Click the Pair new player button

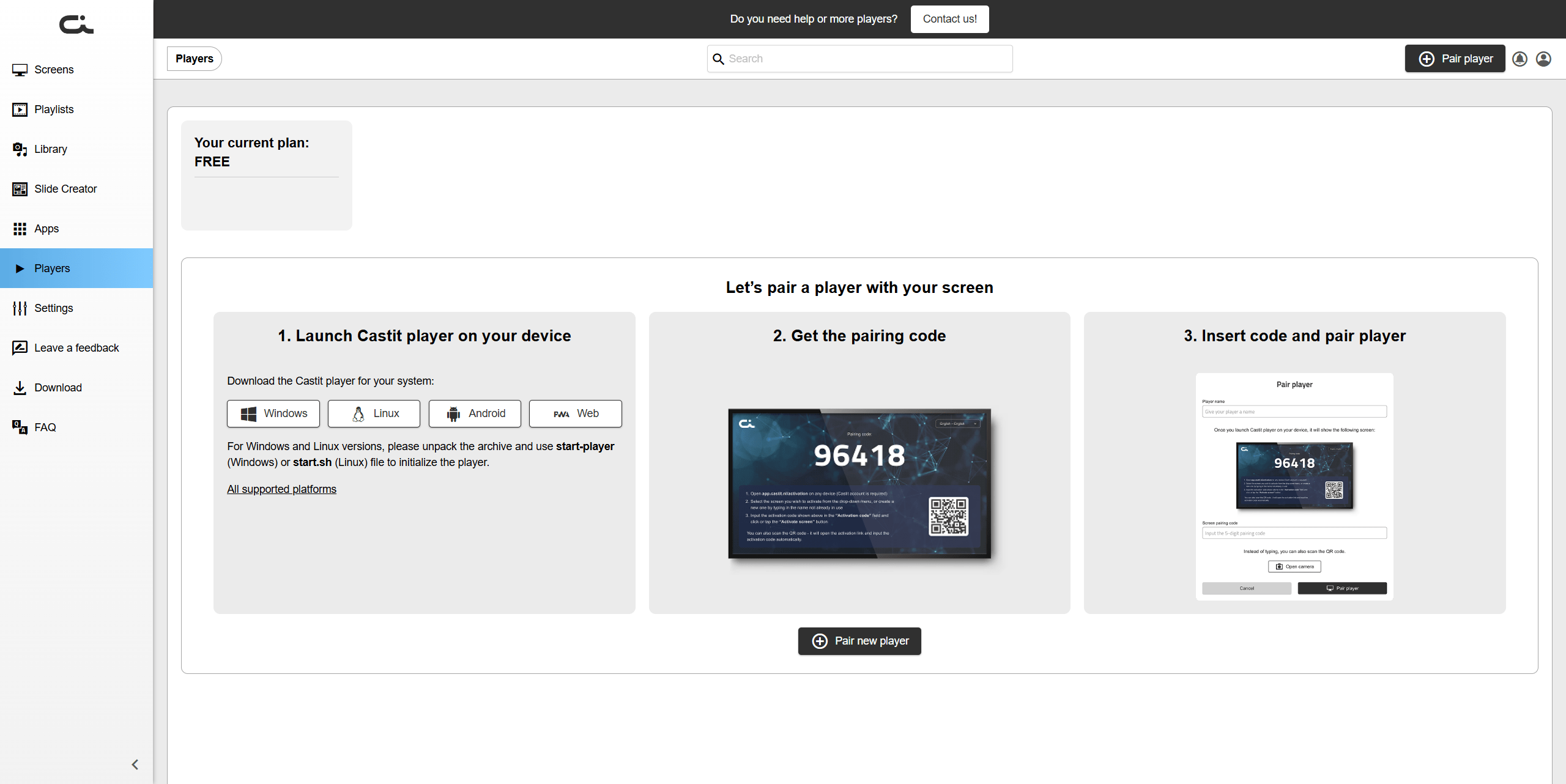click(x=859, y=641)
